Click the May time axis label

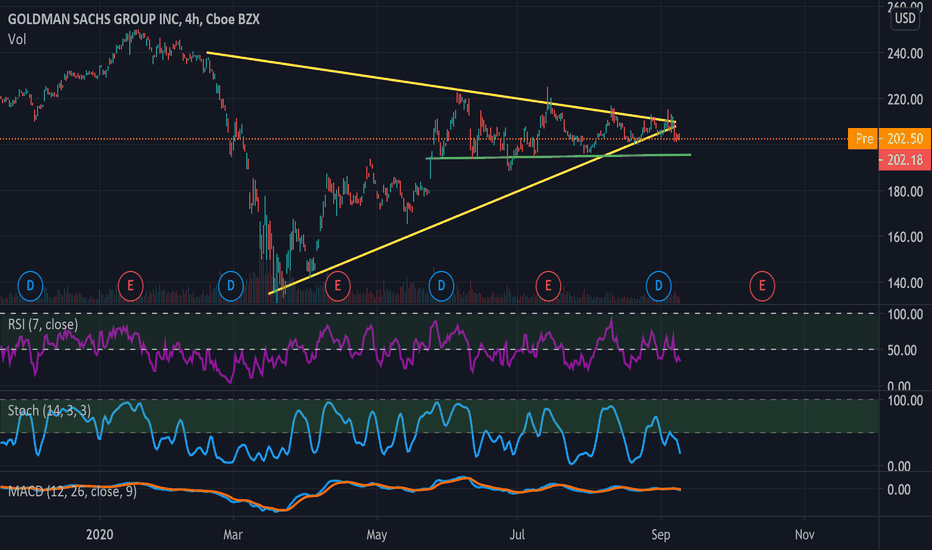point(376,535)
